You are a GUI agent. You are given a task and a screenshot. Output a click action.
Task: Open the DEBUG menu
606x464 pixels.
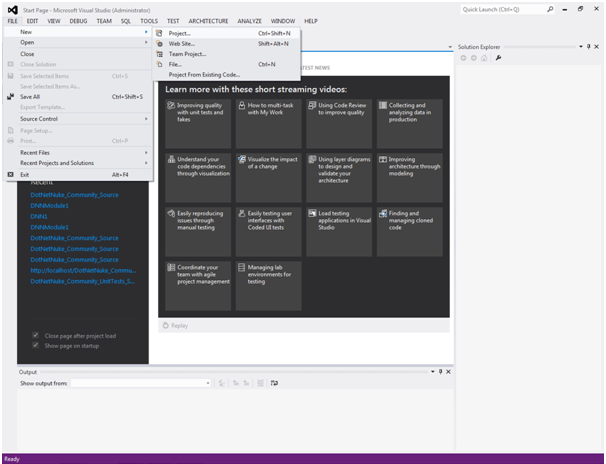click(x=78, y=21)
